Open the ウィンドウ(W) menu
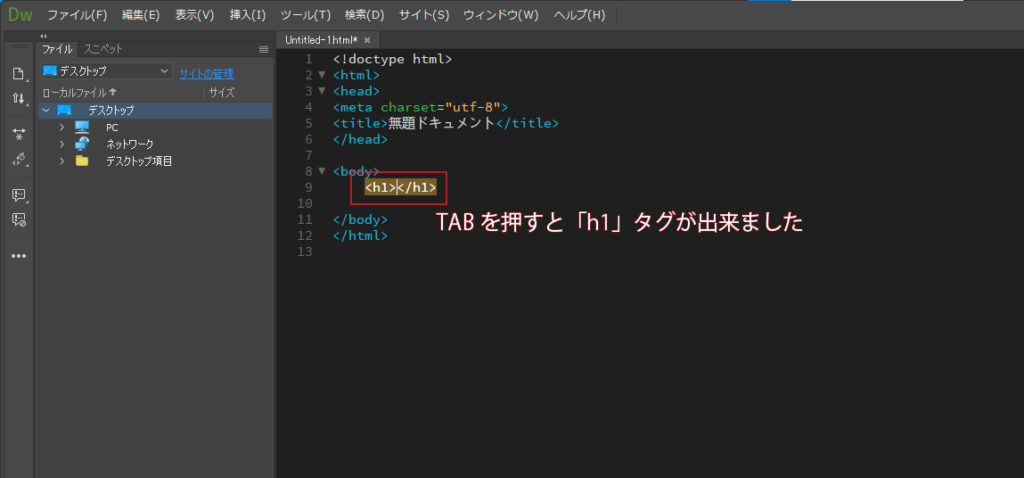The height and width of the screenshot is (478, 1024). click(x=501, y=15)
